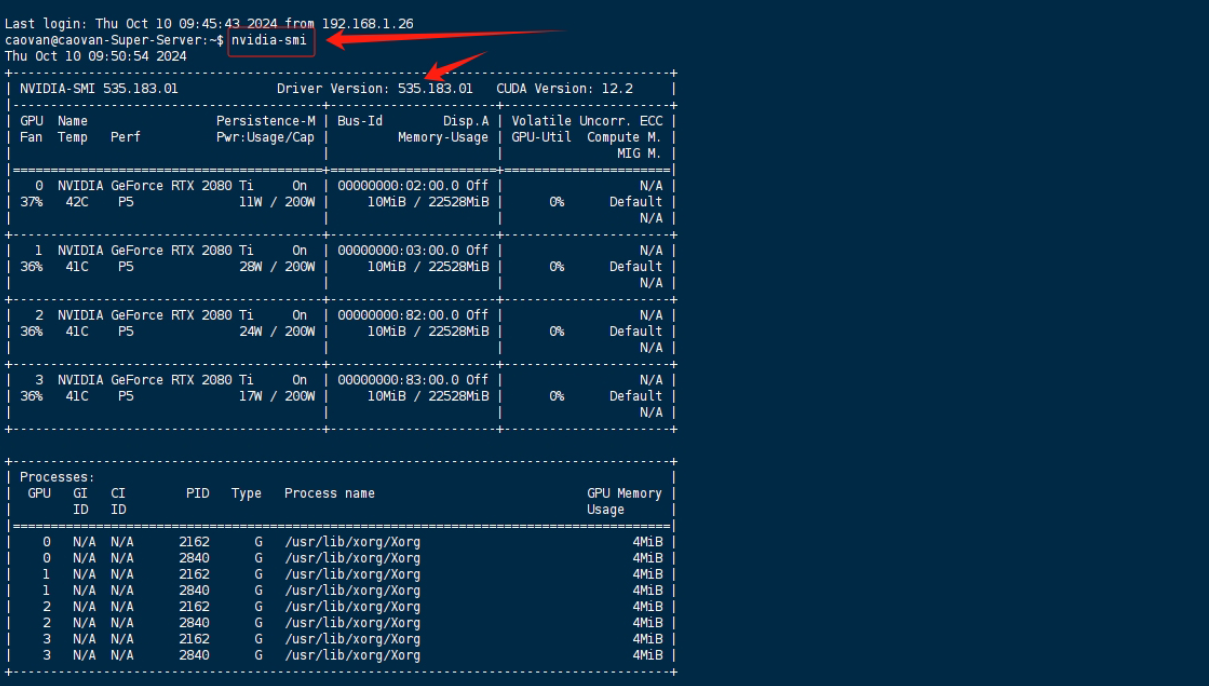Click the Disp.A column header

(x=466, y=121)
